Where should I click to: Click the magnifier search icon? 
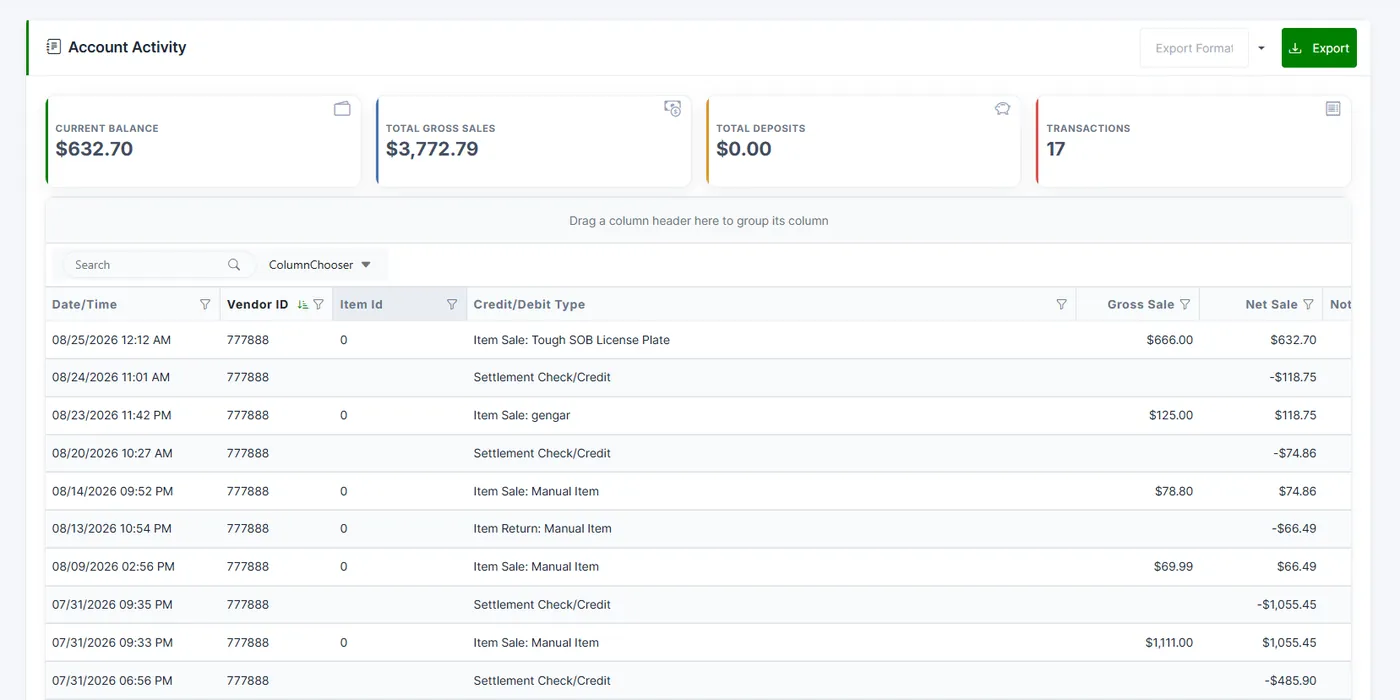coord(234,265)
